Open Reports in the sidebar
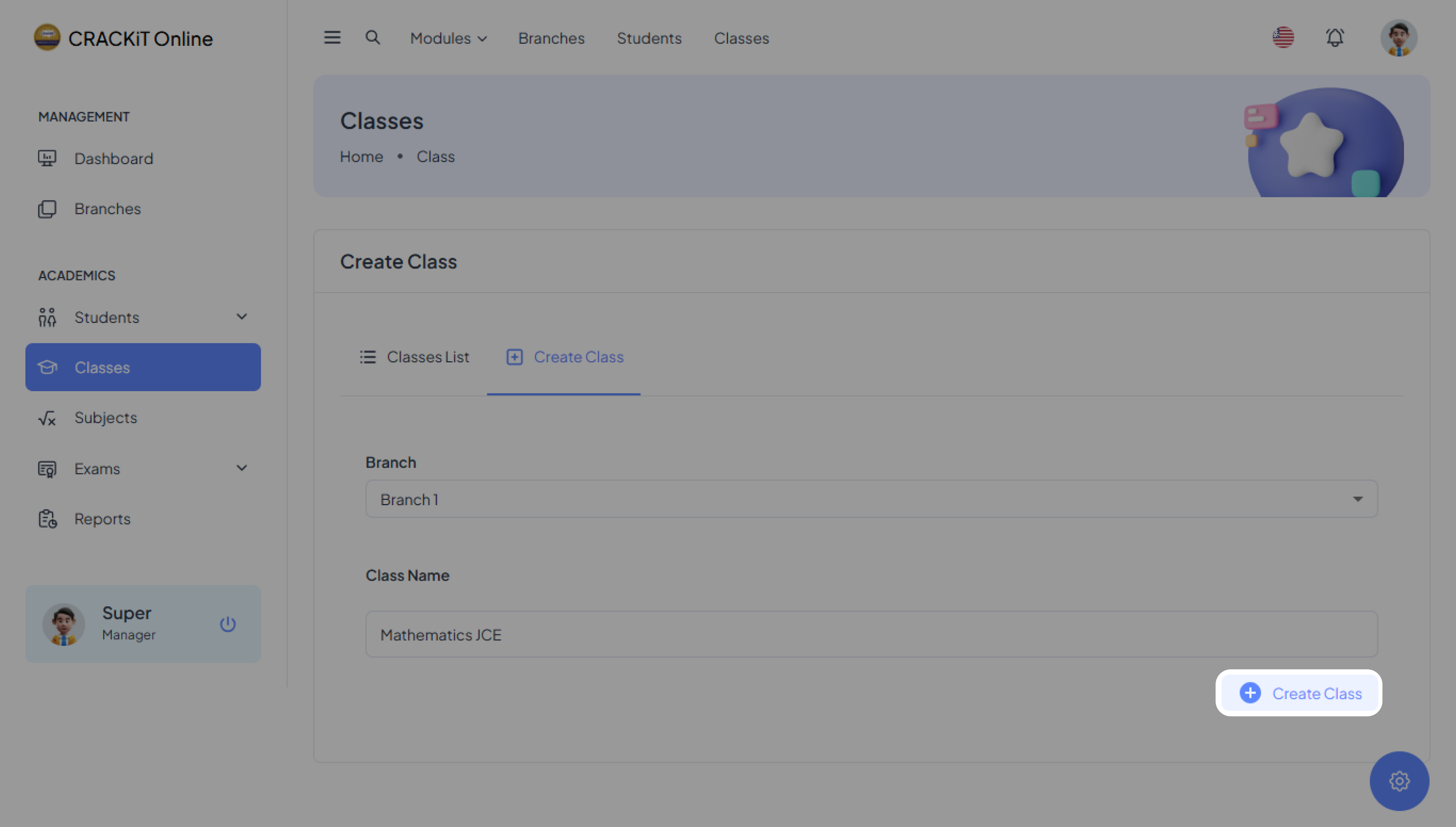 coord(102,518)
